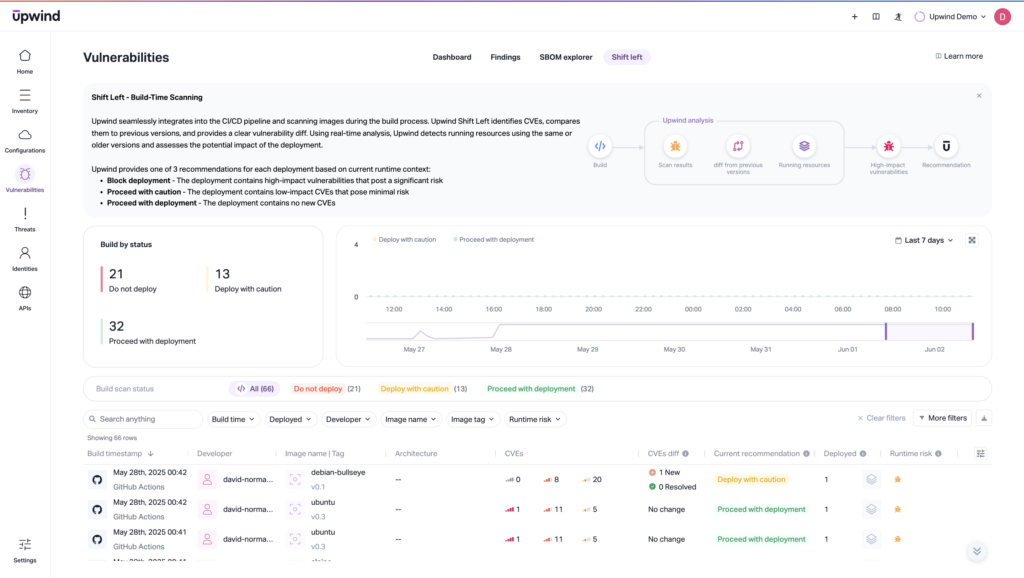Open the Runtime risk filter dropdown
The width and height of the screenshot is (1024, 578).
click(x=535, y=420)
